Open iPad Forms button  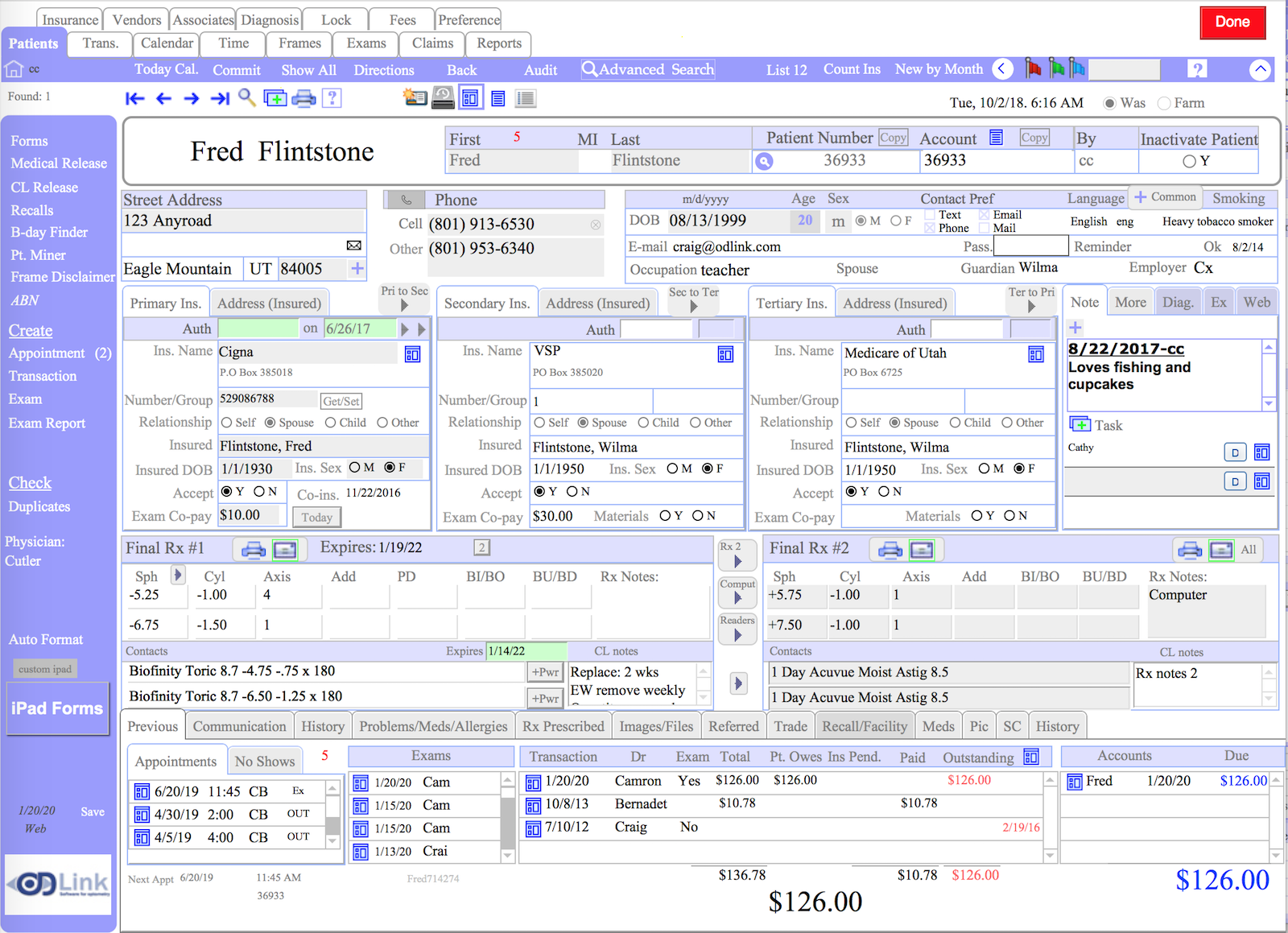tap(57, 708)
